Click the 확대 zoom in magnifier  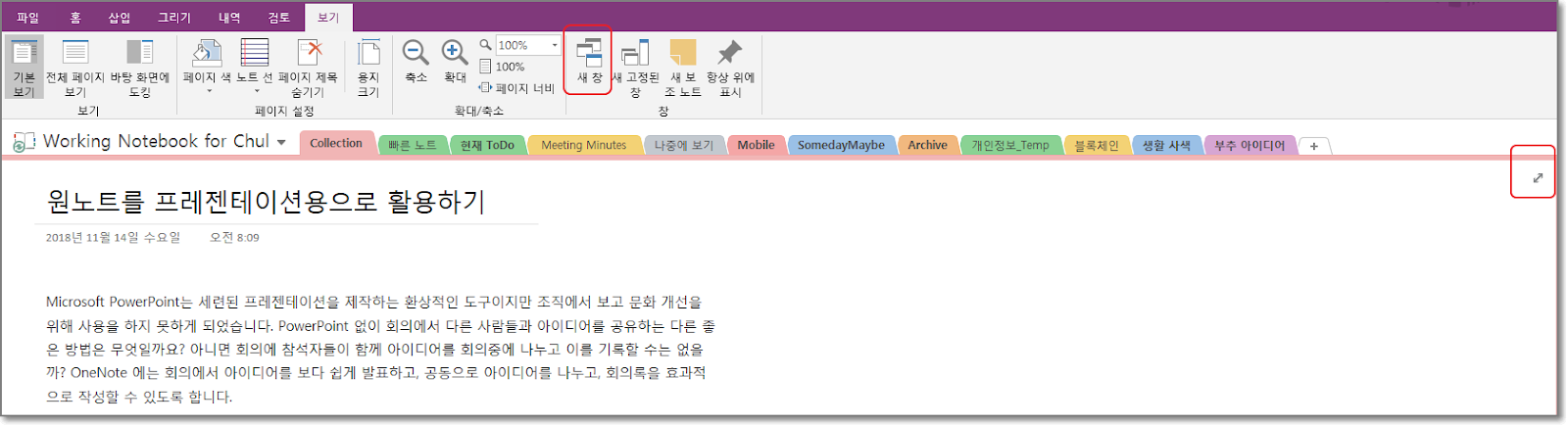pyautogui.click(x=455, y=61)
